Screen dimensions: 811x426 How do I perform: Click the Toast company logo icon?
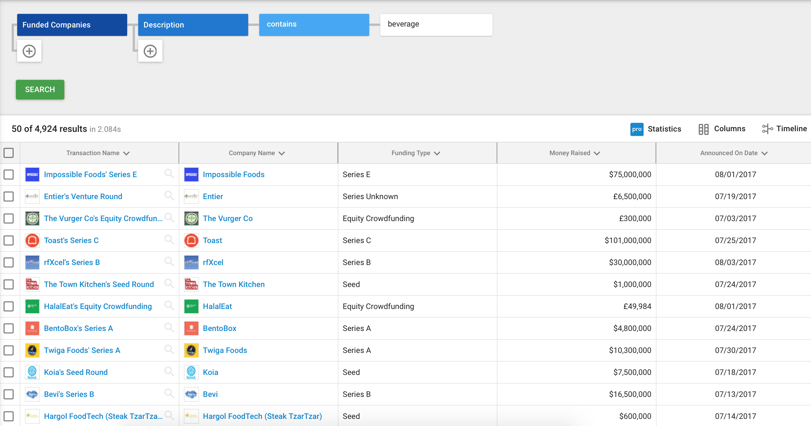pos(191,240)
